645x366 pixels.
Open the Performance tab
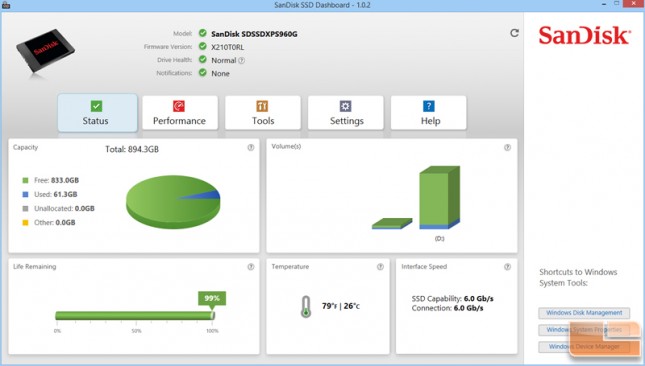pos(180,113)
